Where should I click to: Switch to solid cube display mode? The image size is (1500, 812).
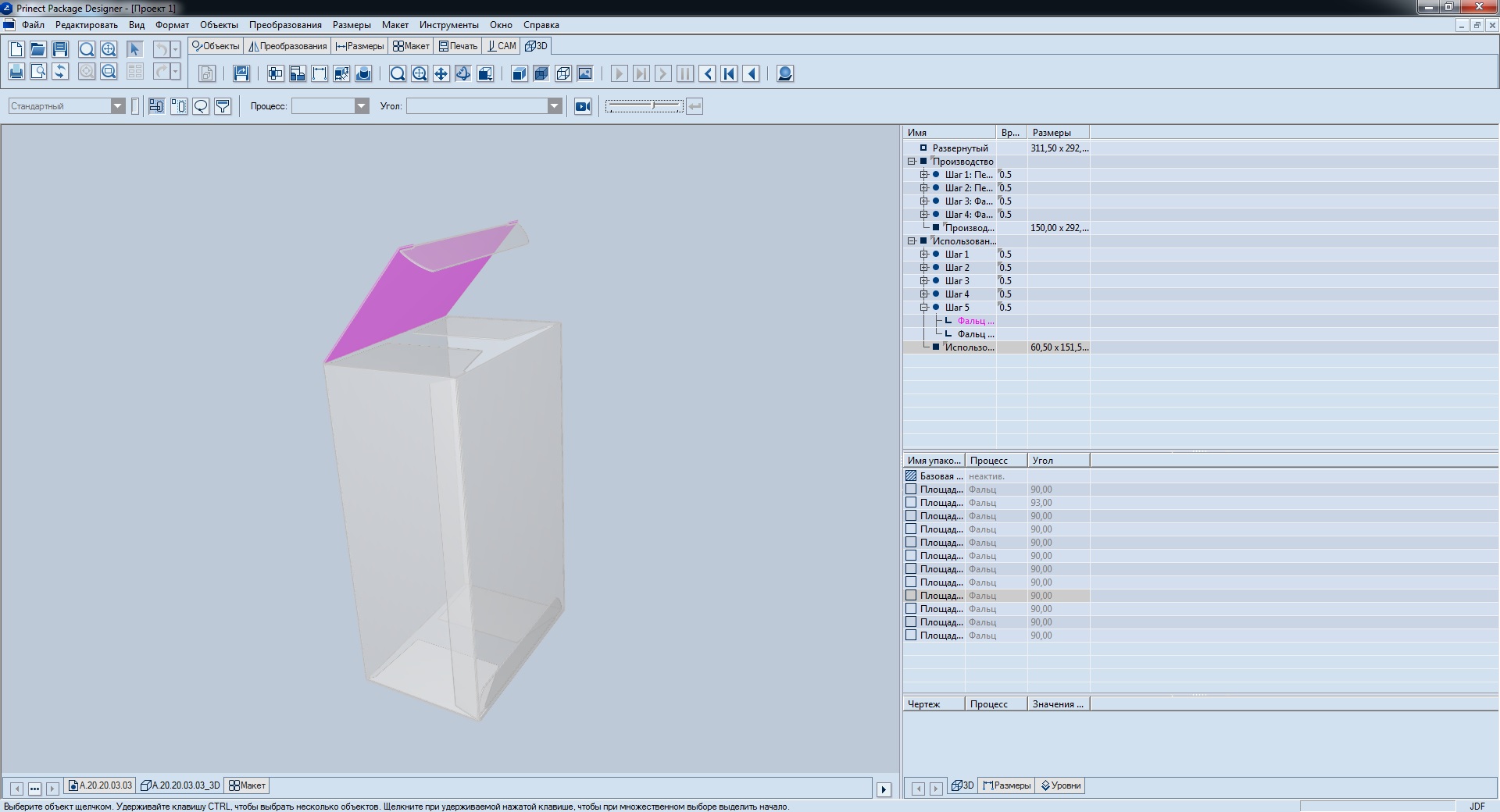(519, 73)
